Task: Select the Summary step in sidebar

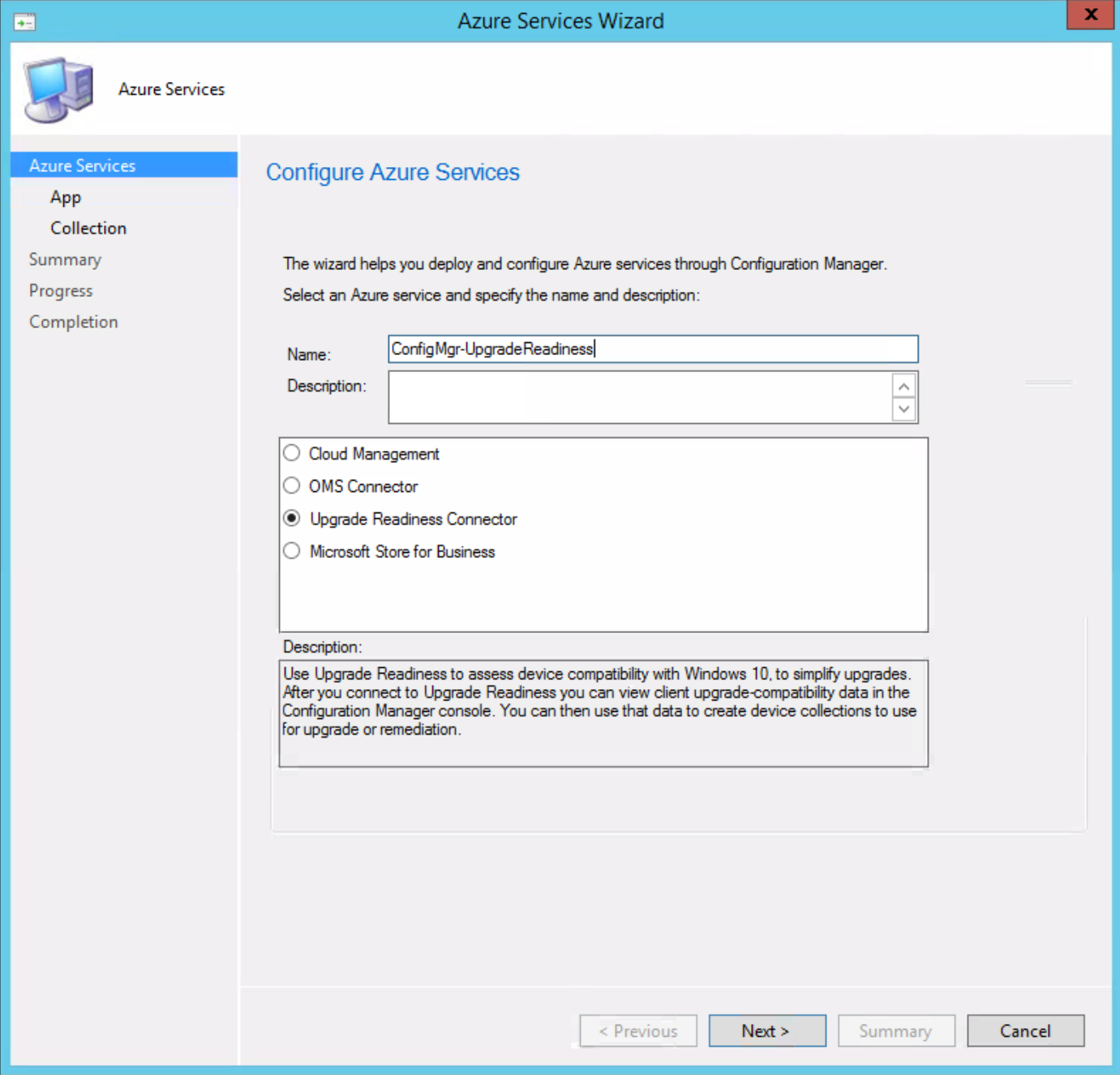Action: coord(65,259)
